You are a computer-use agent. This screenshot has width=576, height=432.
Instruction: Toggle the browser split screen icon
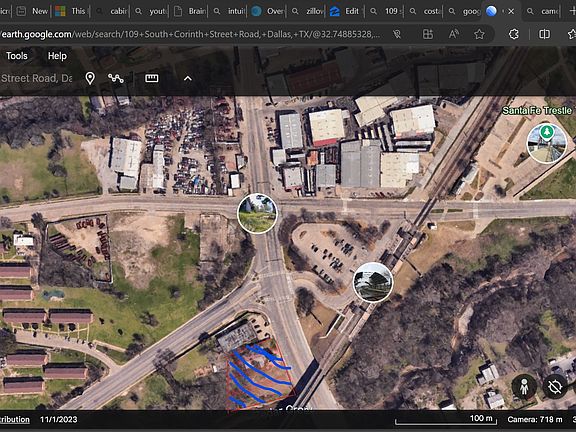click(x=544, y=34)
